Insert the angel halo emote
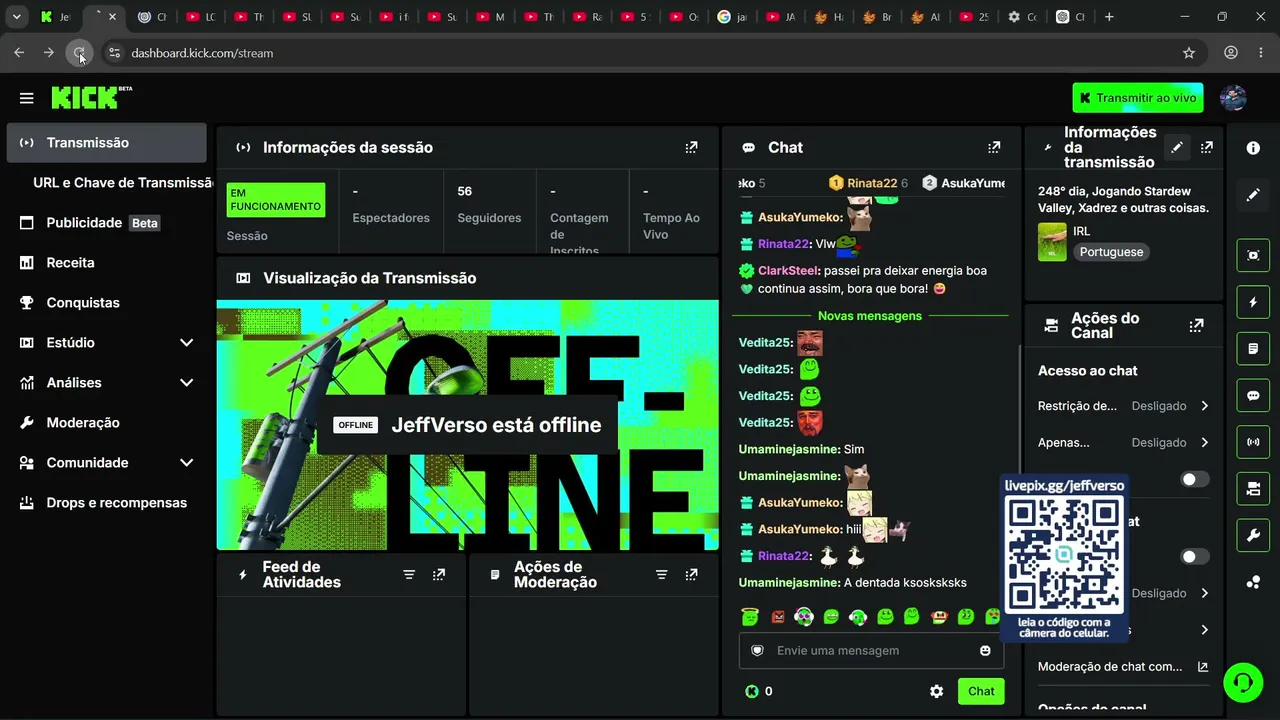This screenshot has height=720, width=1280. [750, 617]
